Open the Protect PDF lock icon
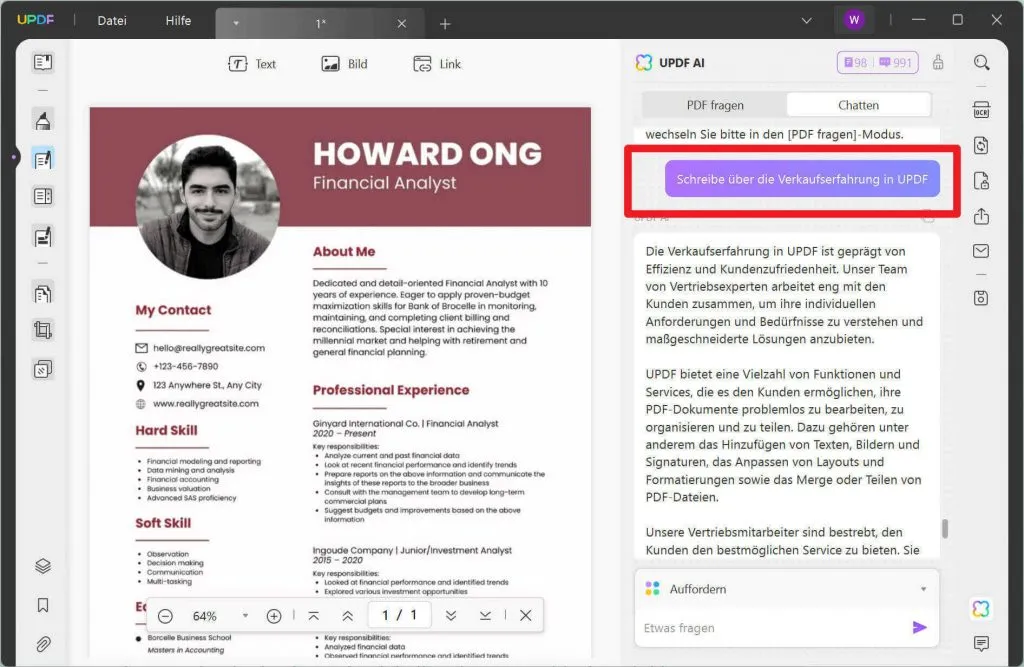 pyautogui.click(x=982, y=181)
